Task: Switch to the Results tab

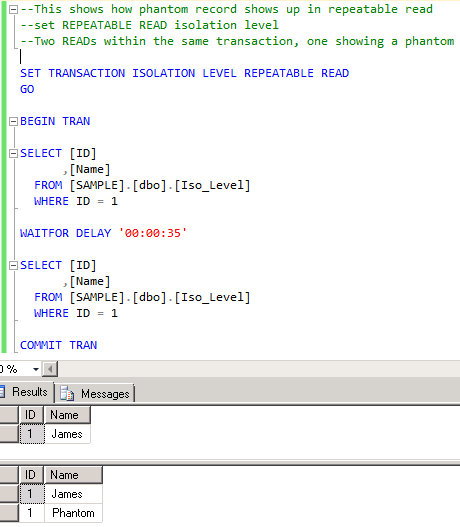Action: pos(26,392)
